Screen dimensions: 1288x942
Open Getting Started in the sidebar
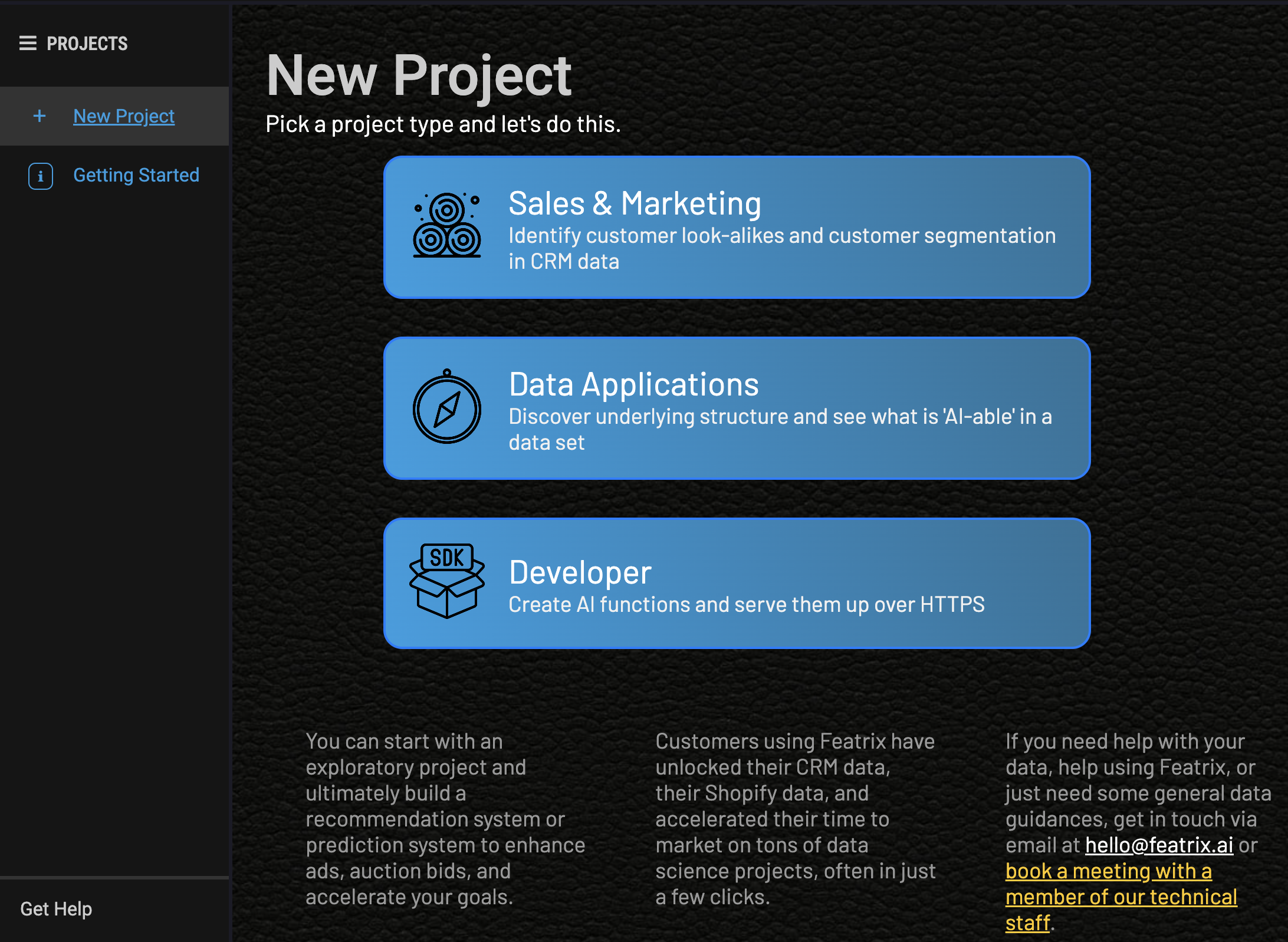(x=136, y=175)
